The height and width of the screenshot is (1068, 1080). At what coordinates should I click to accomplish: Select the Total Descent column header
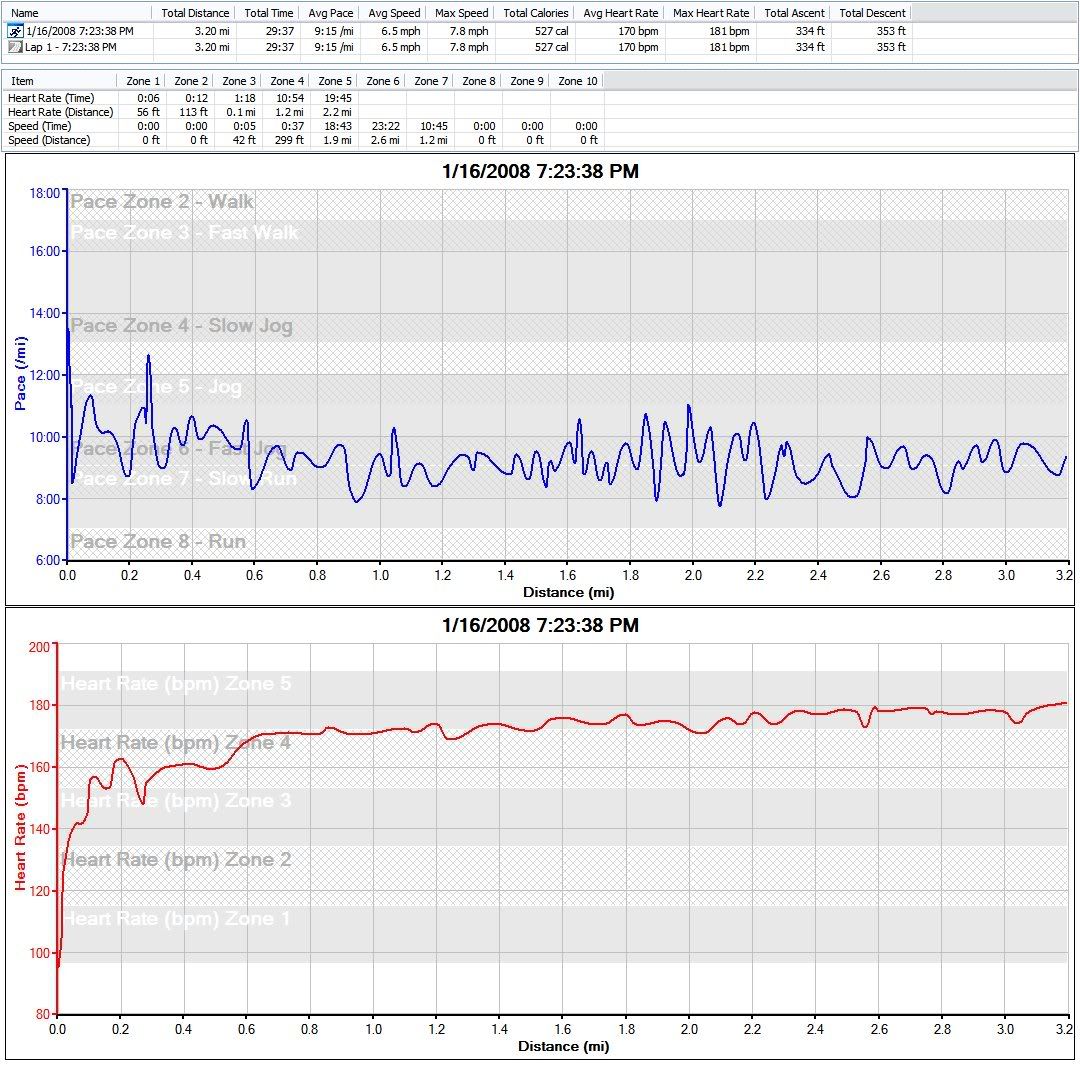coord(872,13)
